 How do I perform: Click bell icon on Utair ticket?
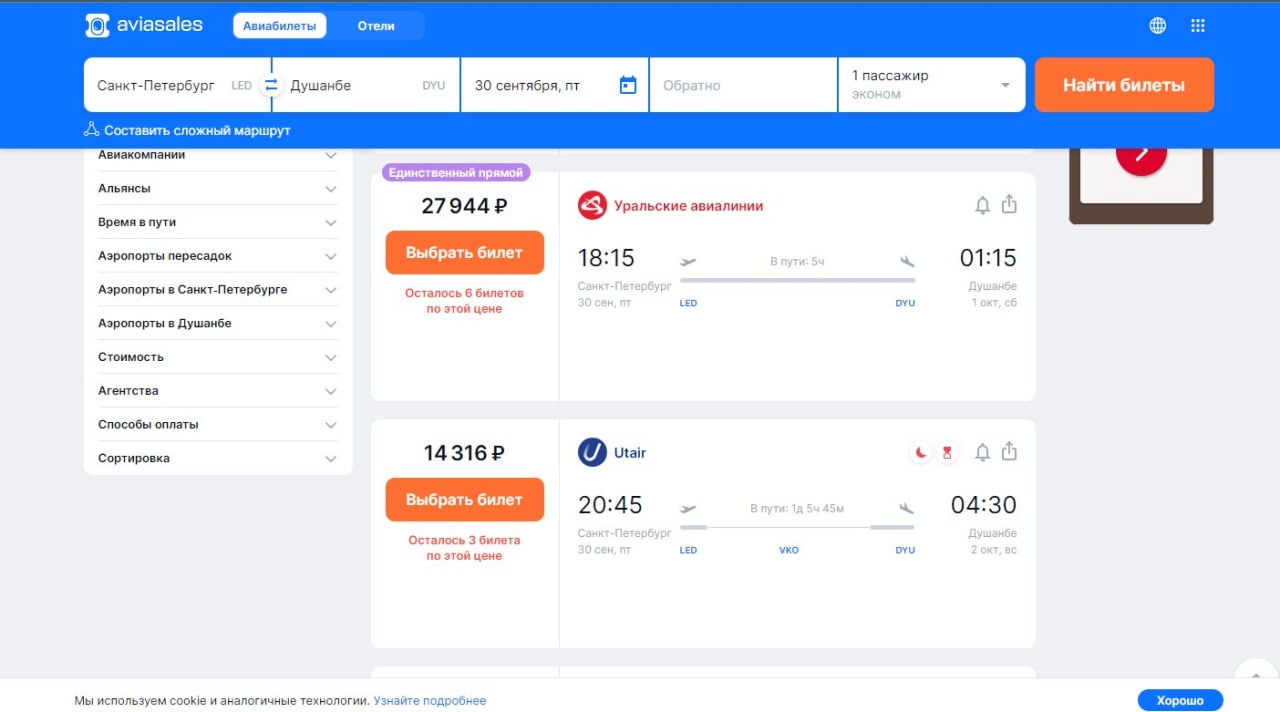pyautogui.click(x=982, y=453)
